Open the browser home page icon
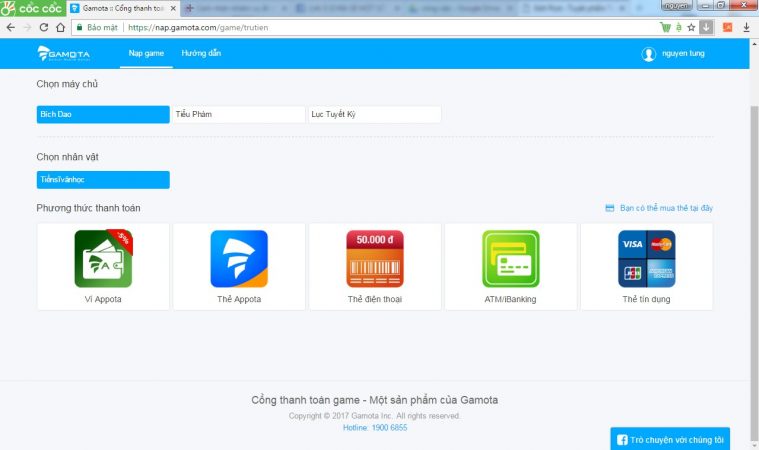759x450 pixels. tap(60, 28)
